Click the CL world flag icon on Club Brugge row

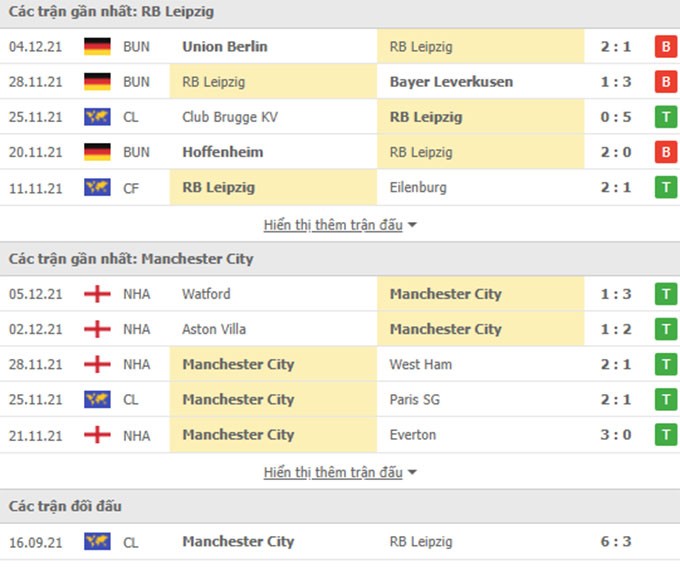[x=97, y=117]
